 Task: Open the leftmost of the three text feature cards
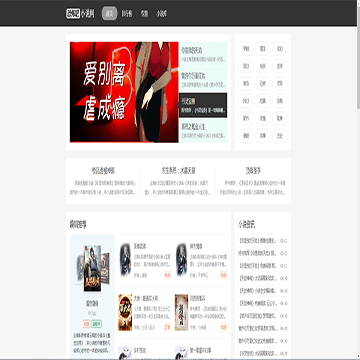(103, 181)
